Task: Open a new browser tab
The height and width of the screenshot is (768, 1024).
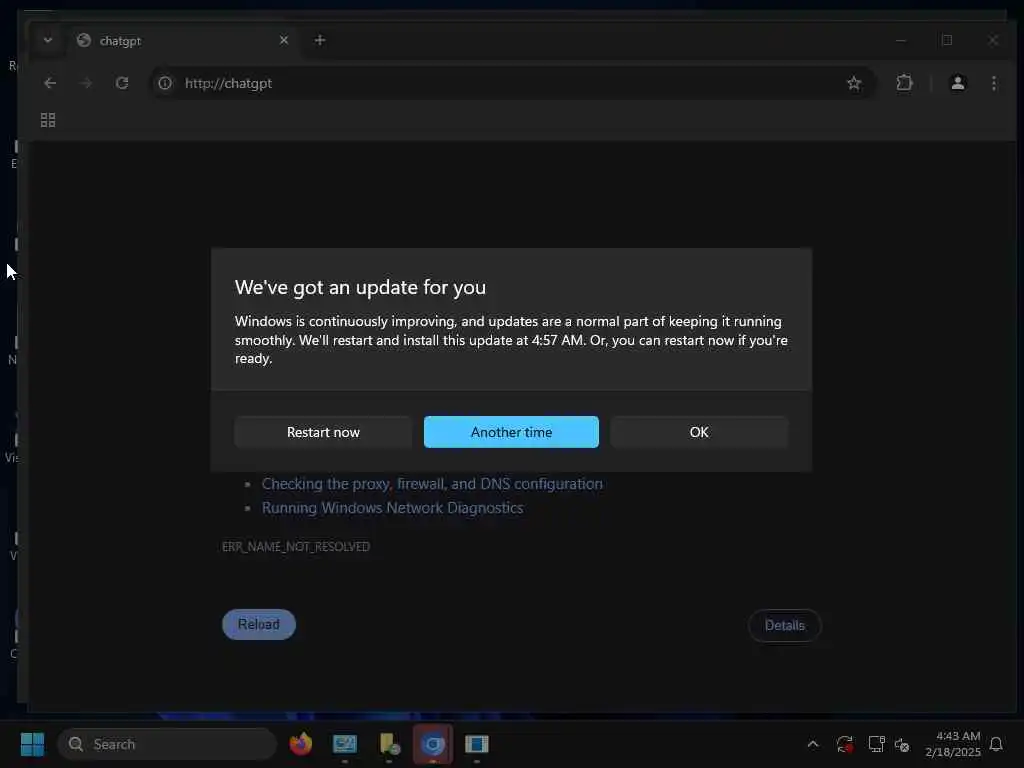Action: pyautogui.click(x=319, y=40)
